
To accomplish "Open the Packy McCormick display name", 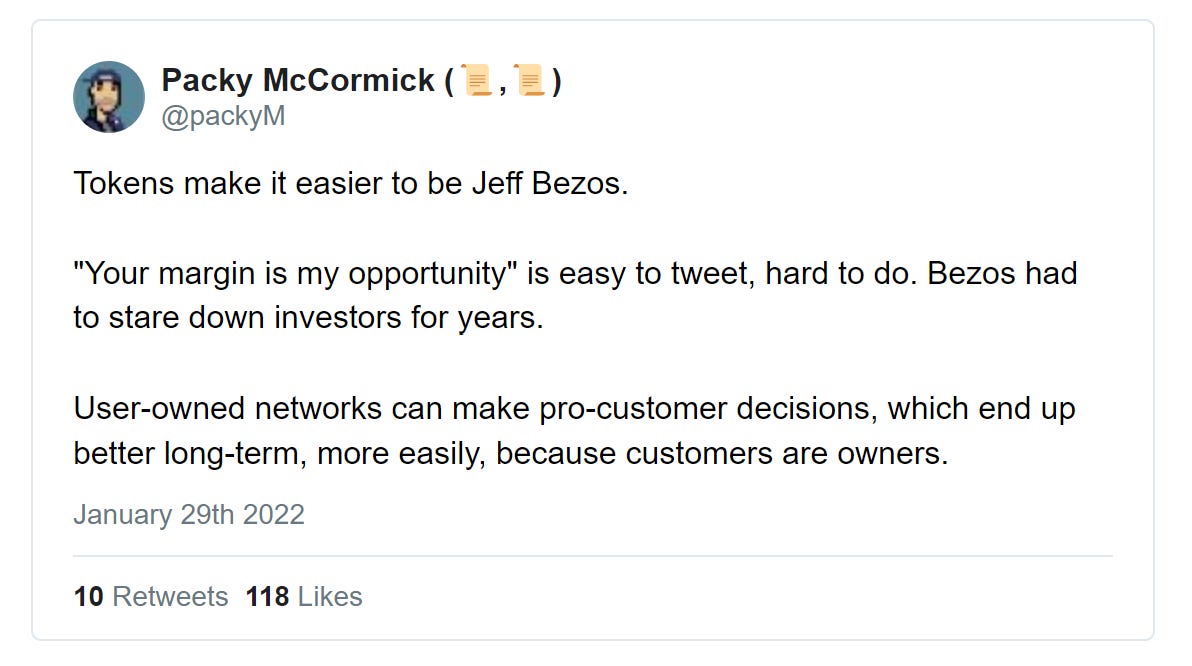I will [x=298, y=81].
